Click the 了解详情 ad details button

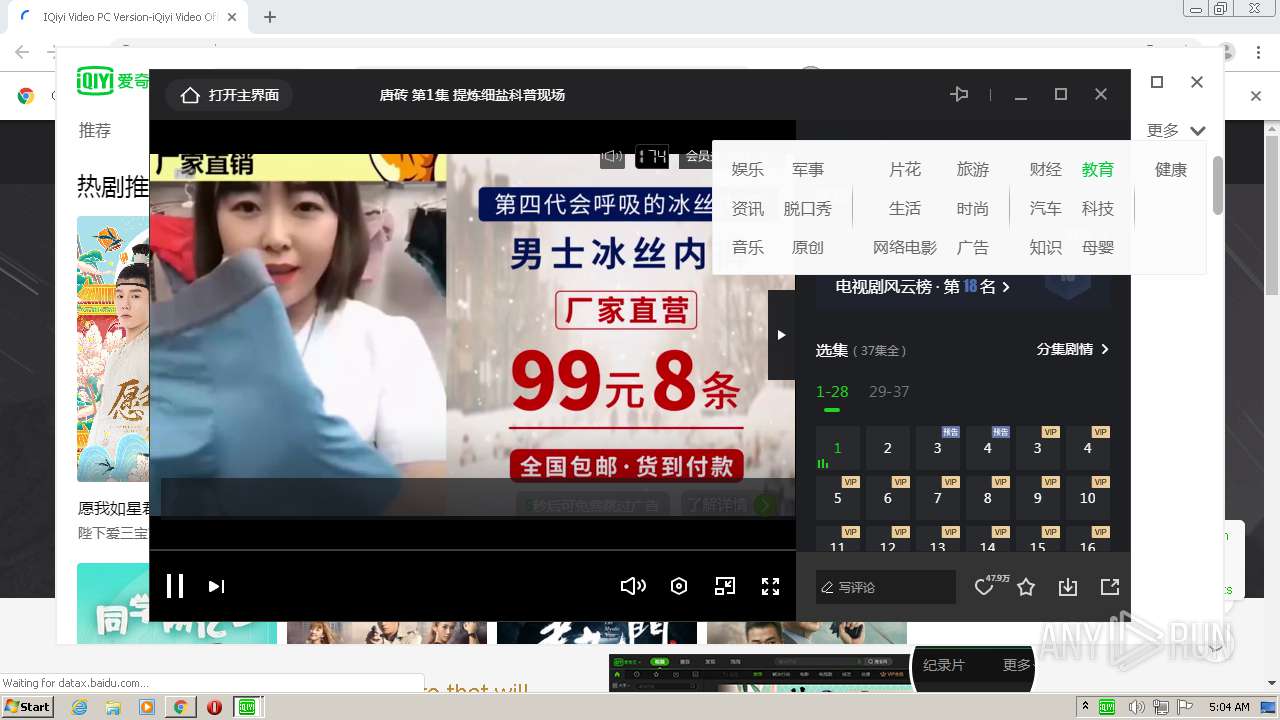(730, 505)
